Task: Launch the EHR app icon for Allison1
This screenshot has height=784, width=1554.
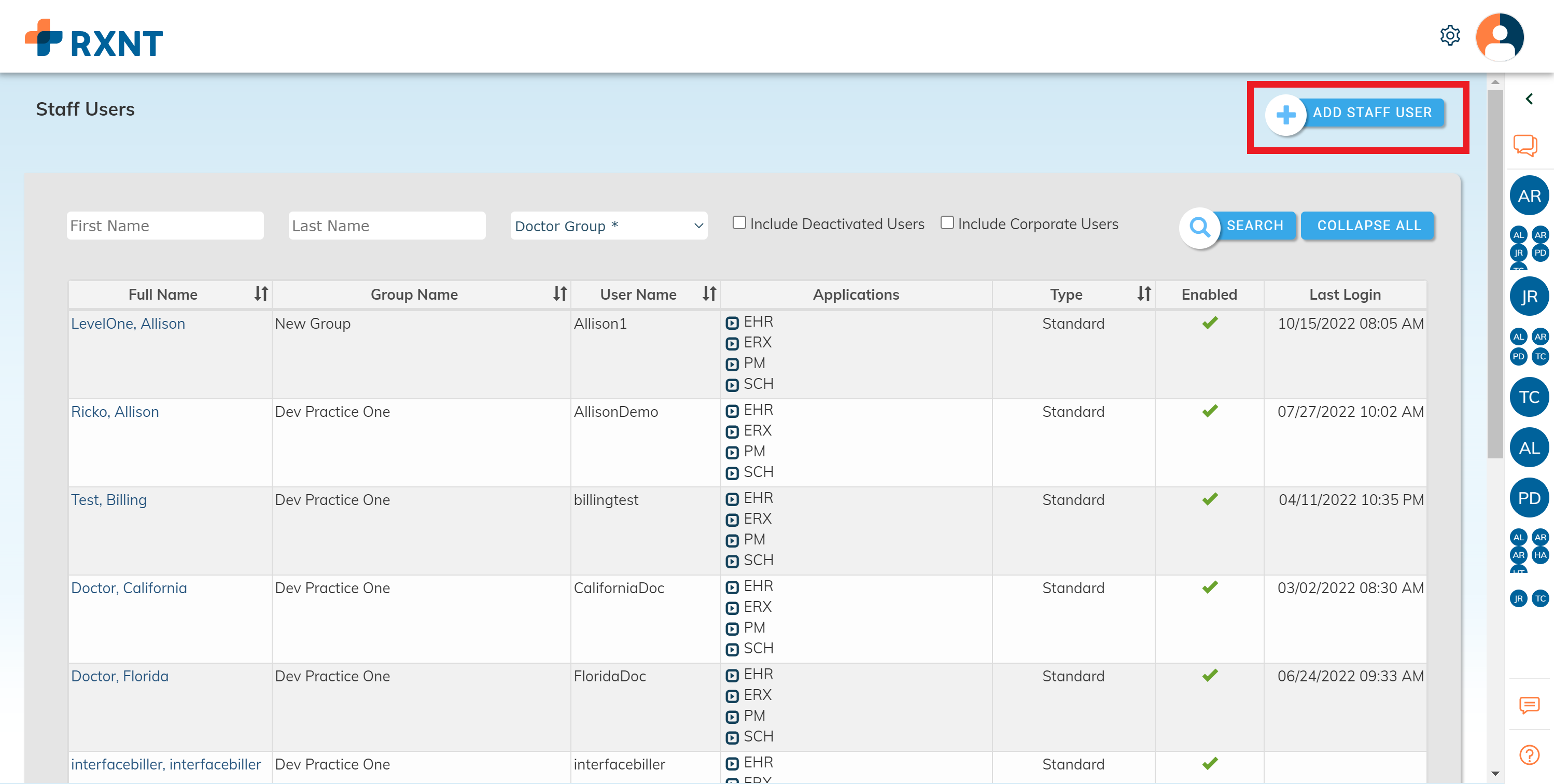Action: tap(732, 323)
